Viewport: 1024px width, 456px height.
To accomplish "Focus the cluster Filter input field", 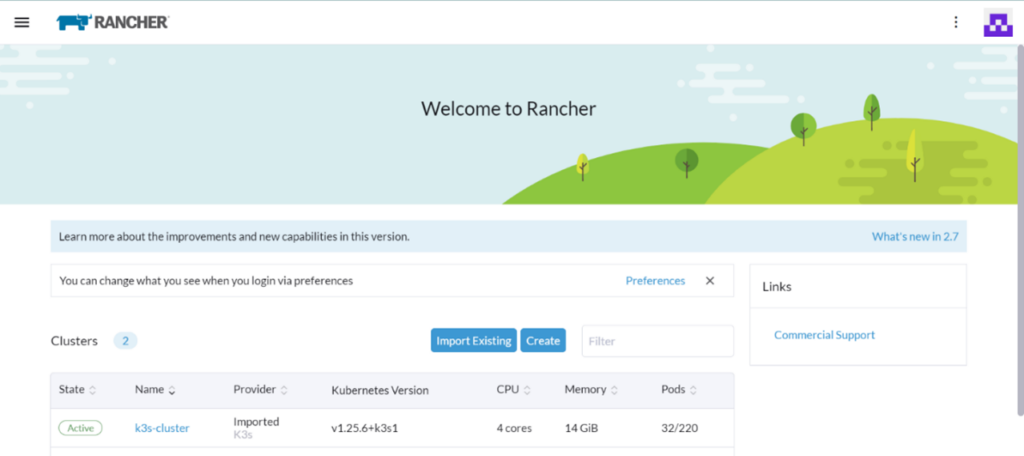I will click(657, 341).
